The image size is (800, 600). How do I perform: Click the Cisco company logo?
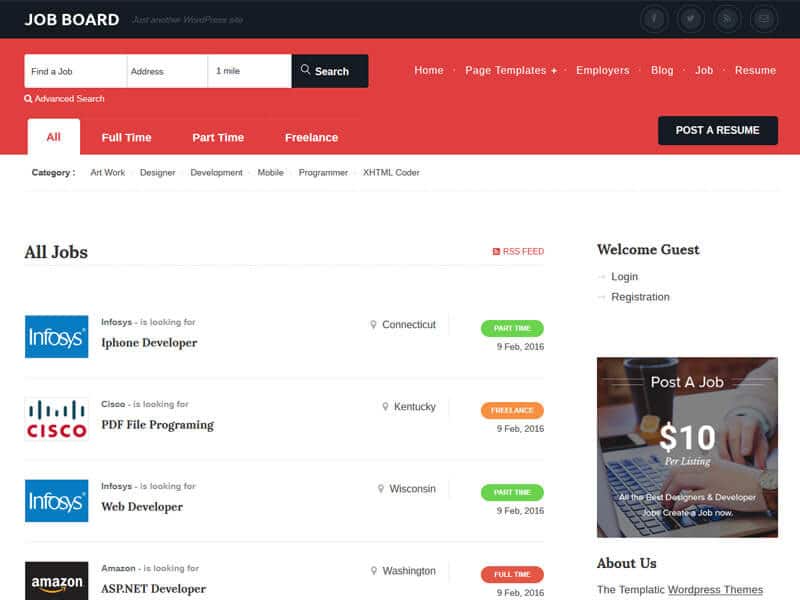56,419
